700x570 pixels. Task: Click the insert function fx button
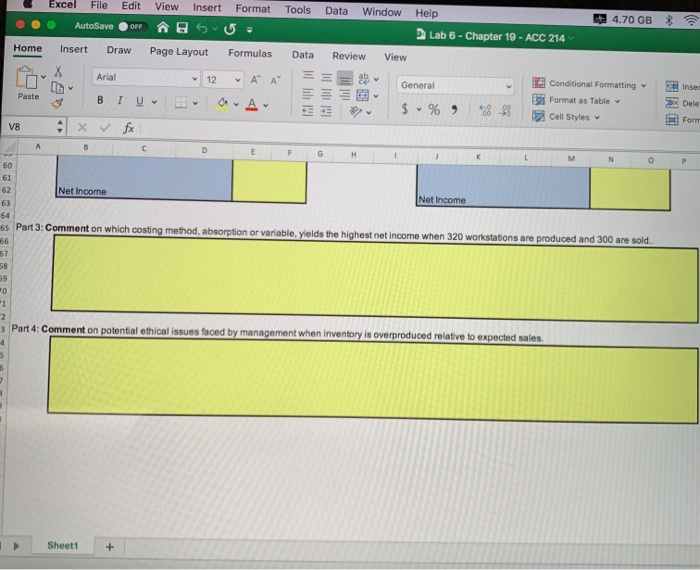point(128,129)
